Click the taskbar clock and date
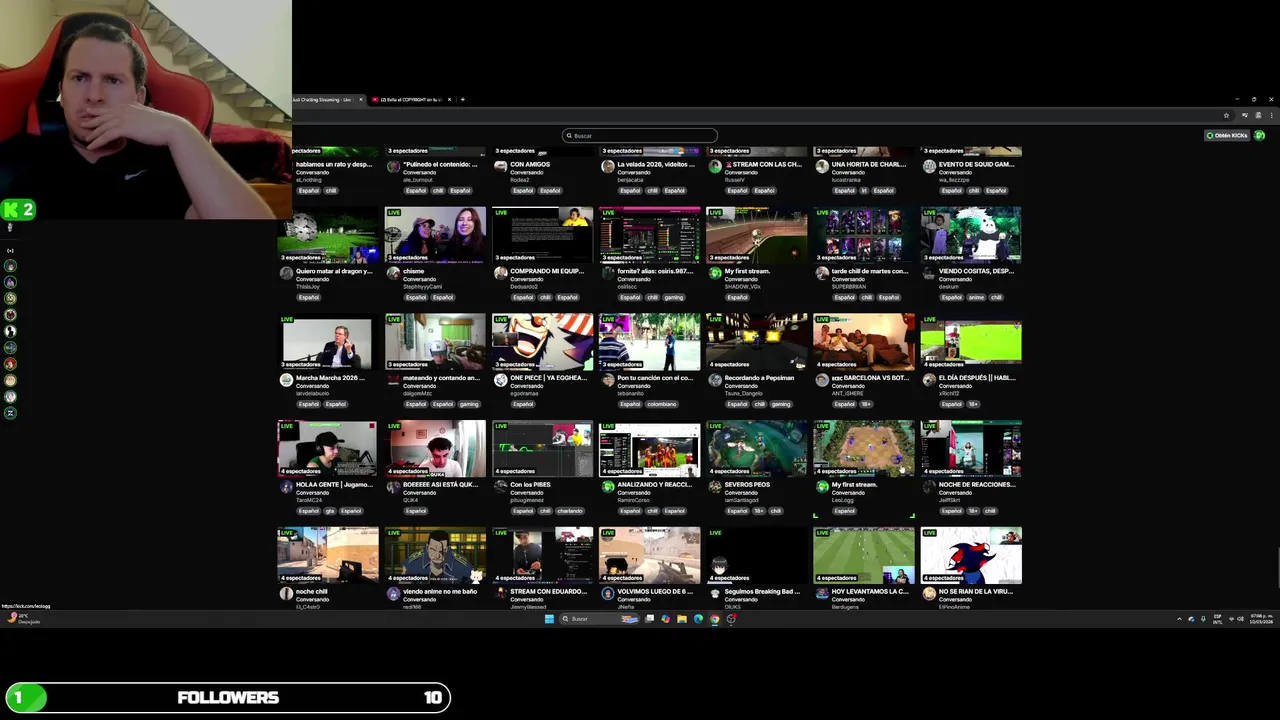 [1259, 619]
